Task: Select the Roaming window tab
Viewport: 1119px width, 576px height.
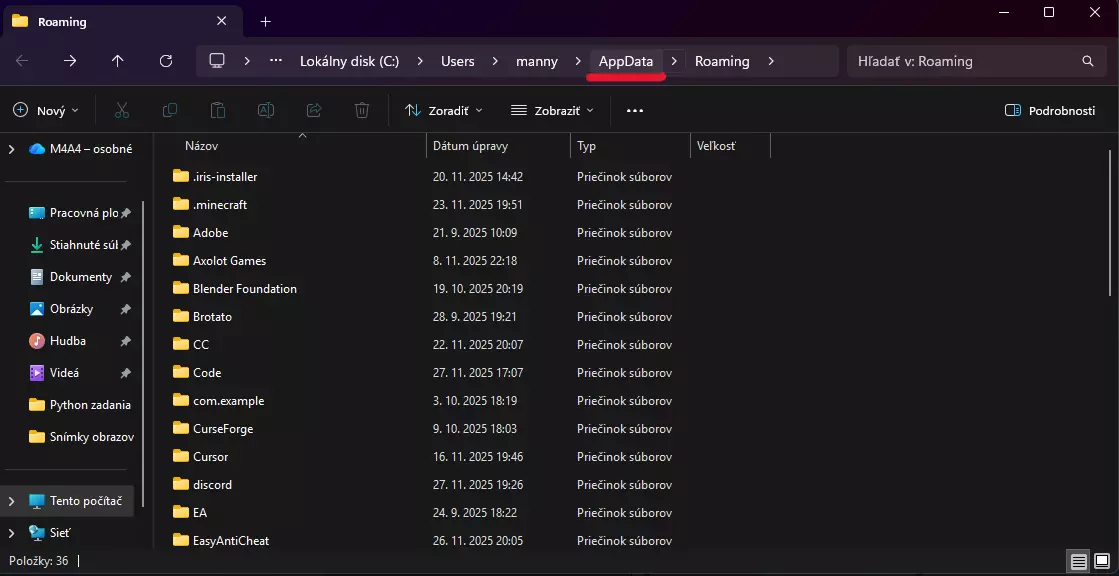Action: click(121, 21)
